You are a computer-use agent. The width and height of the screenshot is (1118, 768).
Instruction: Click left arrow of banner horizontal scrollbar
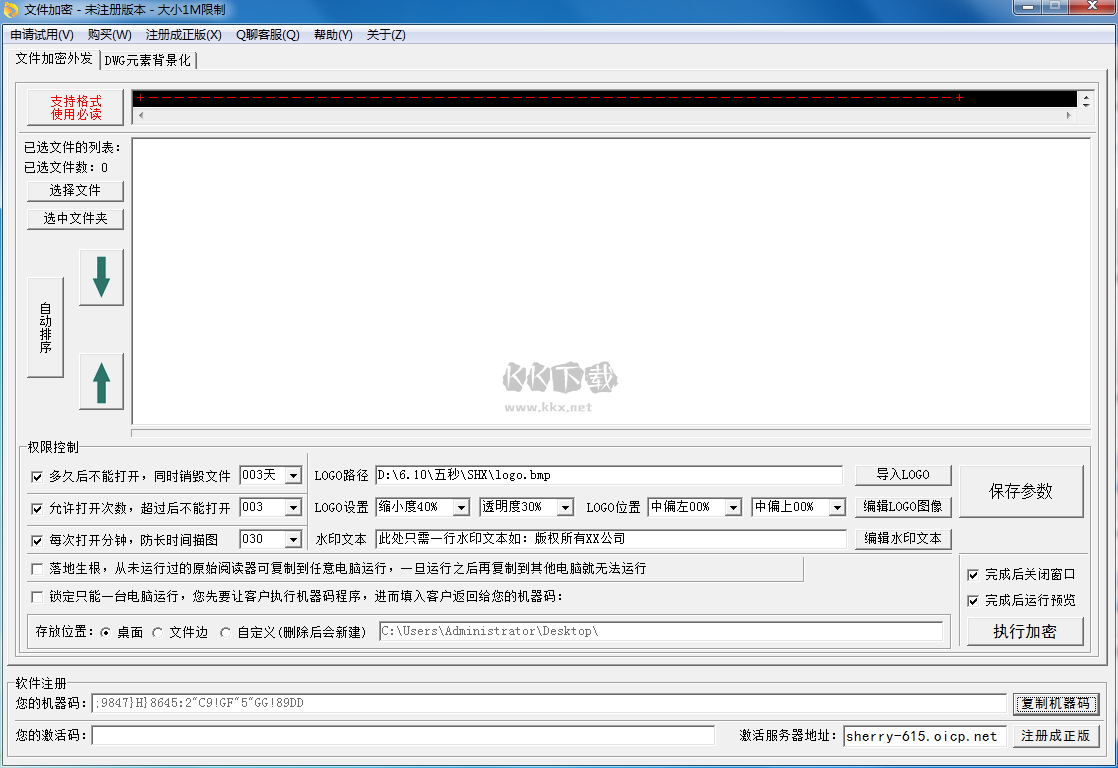[140, 115]
